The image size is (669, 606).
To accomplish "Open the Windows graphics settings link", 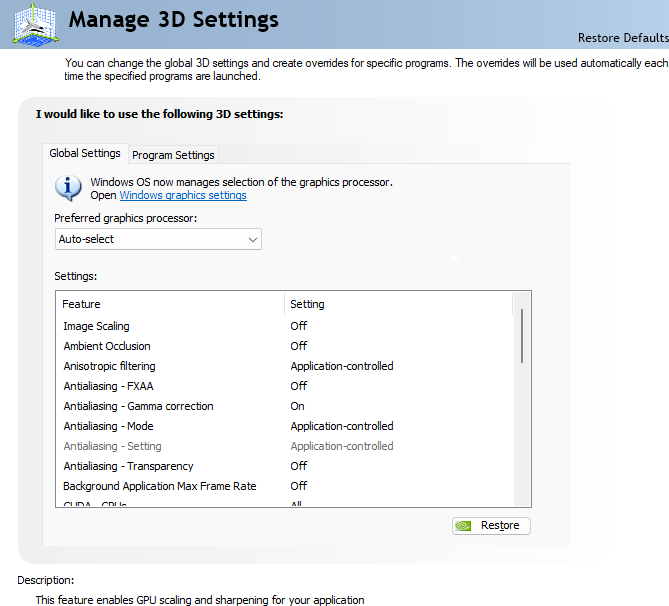I will [183, 196].
